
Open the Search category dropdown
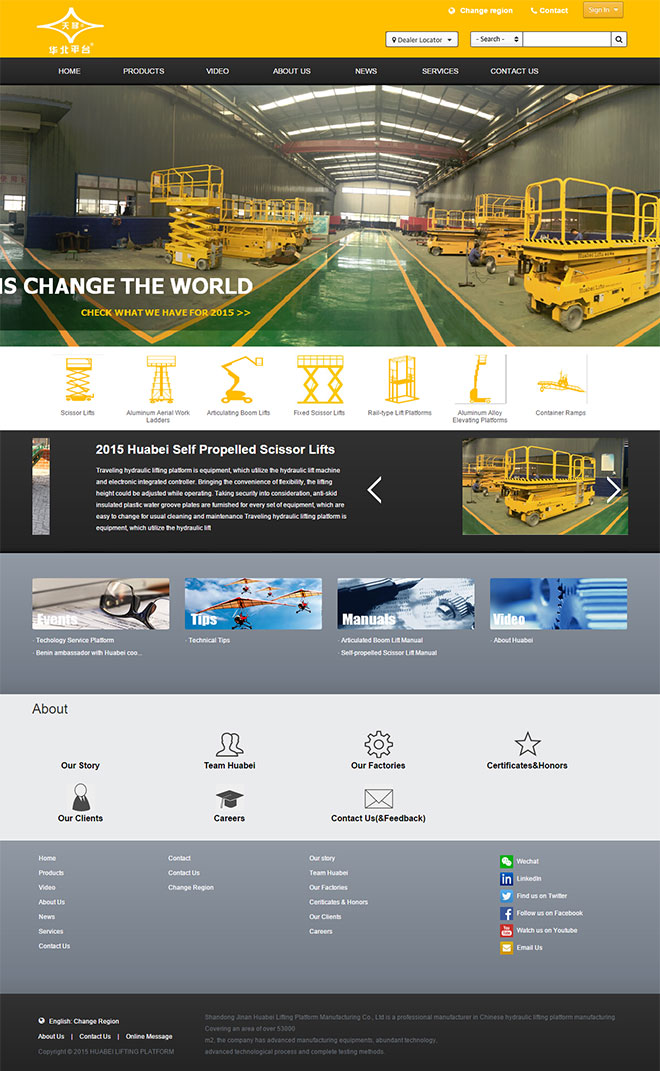pos(496,39)
